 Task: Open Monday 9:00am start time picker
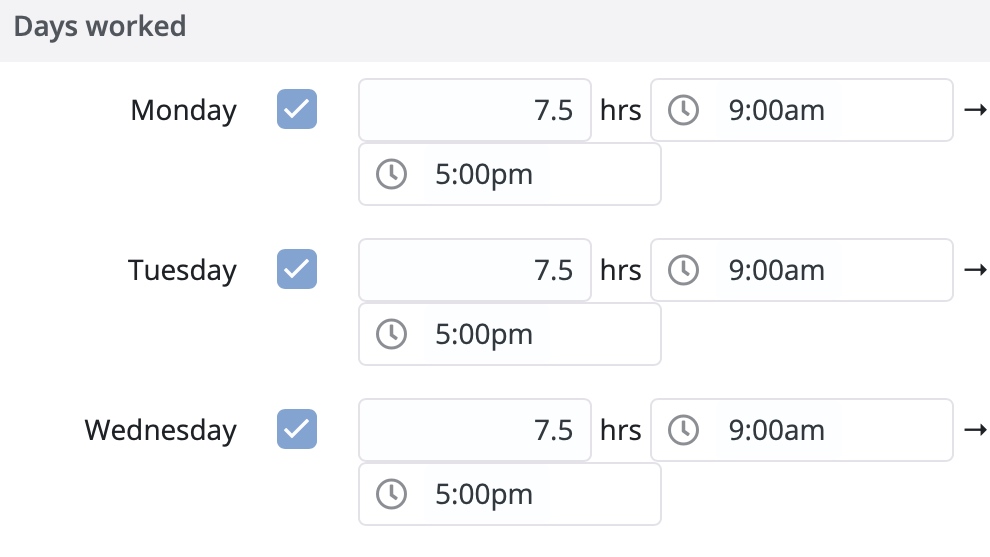pos(802,110)
